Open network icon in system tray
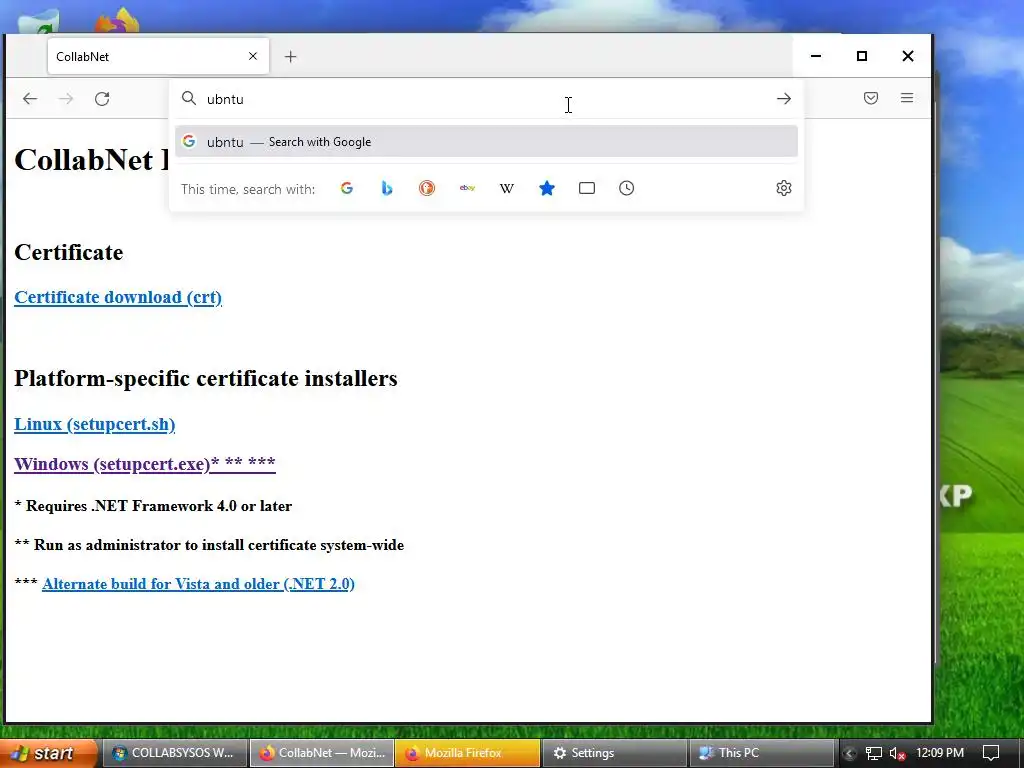1024x768 pixels. 873,754
